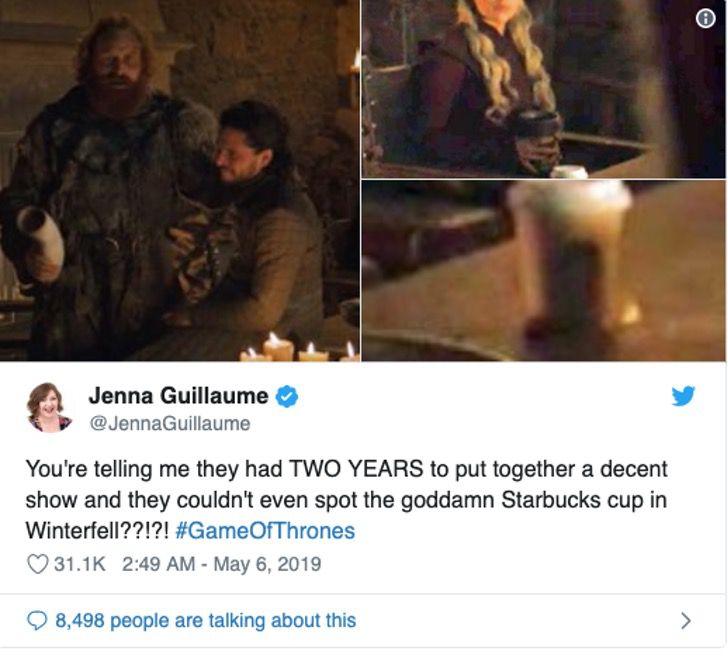Open the photo of the blonde woman at the table
This screenshot has width=728, height=658.
[x=544, y=89]
